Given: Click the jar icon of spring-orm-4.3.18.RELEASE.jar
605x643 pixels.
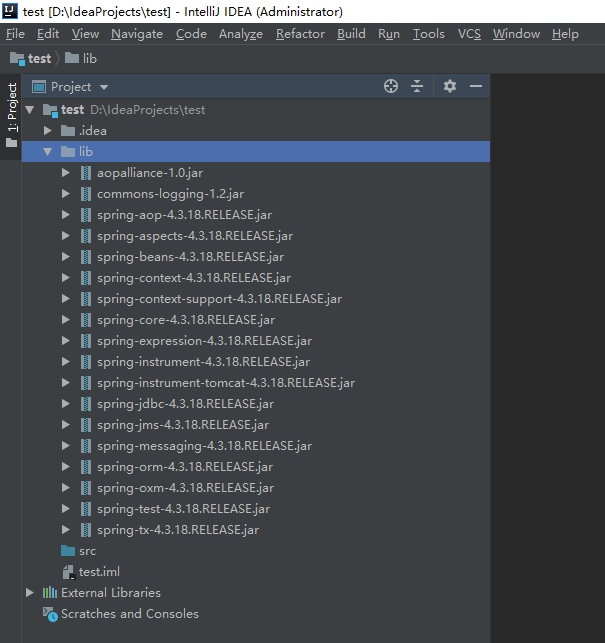Looking at the screenshot, I should click(86, 467).
